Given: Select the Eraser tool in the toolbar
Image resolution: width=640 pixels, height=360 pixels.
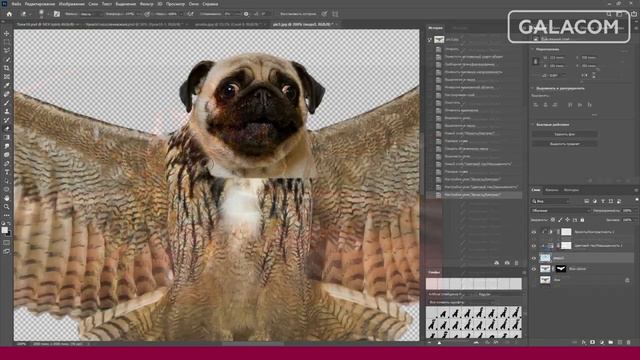Looking at the screenshot, I should (7, 129).
